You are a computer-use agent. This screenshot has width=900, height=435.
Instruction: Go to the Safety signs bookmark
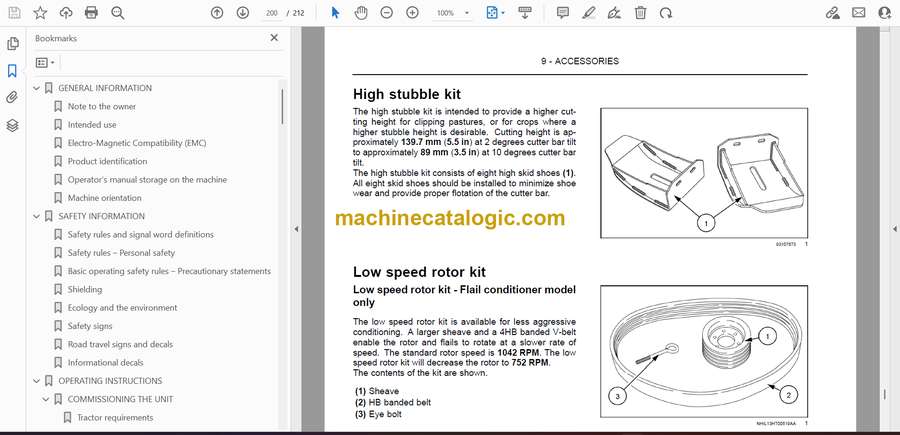[x=90, y=326]
